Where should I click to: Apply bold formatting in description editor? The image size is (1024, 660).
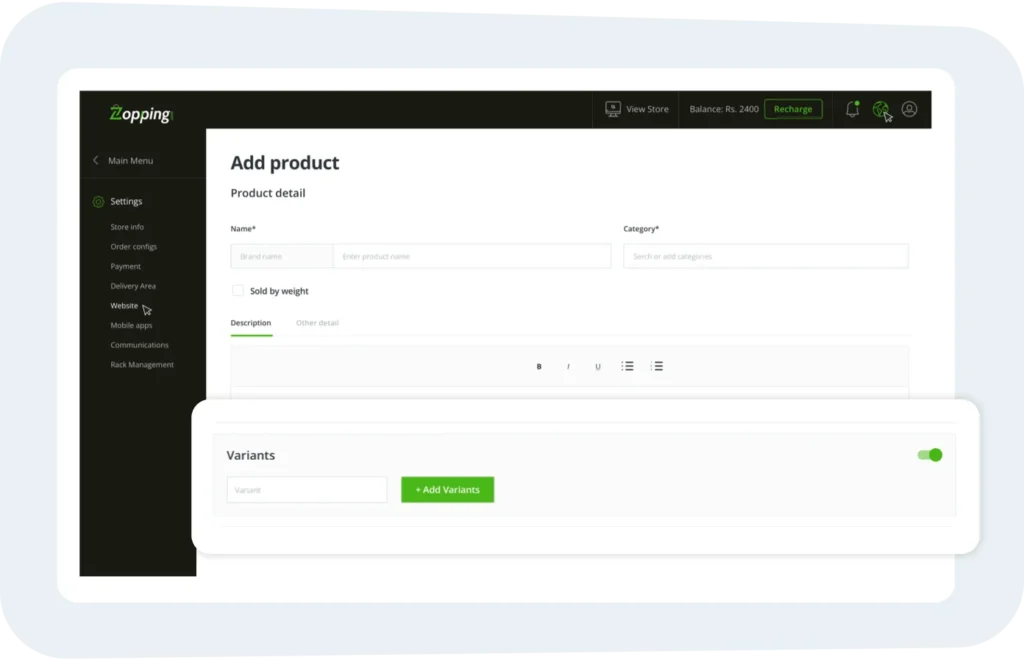[x=539, y=366]
